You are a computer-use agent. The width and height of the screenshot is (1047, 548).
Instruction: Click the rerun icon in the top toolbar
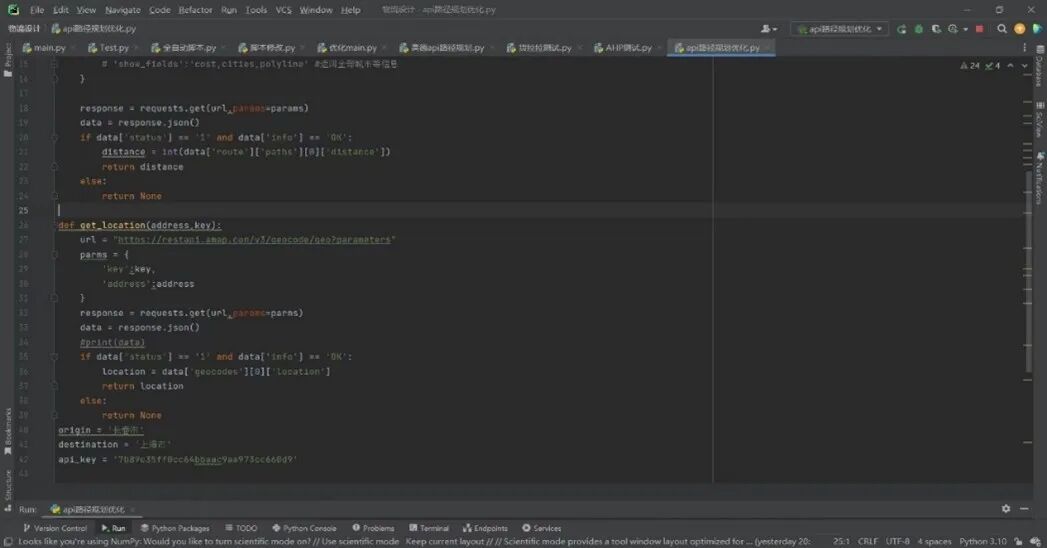[x=901, y=29]
